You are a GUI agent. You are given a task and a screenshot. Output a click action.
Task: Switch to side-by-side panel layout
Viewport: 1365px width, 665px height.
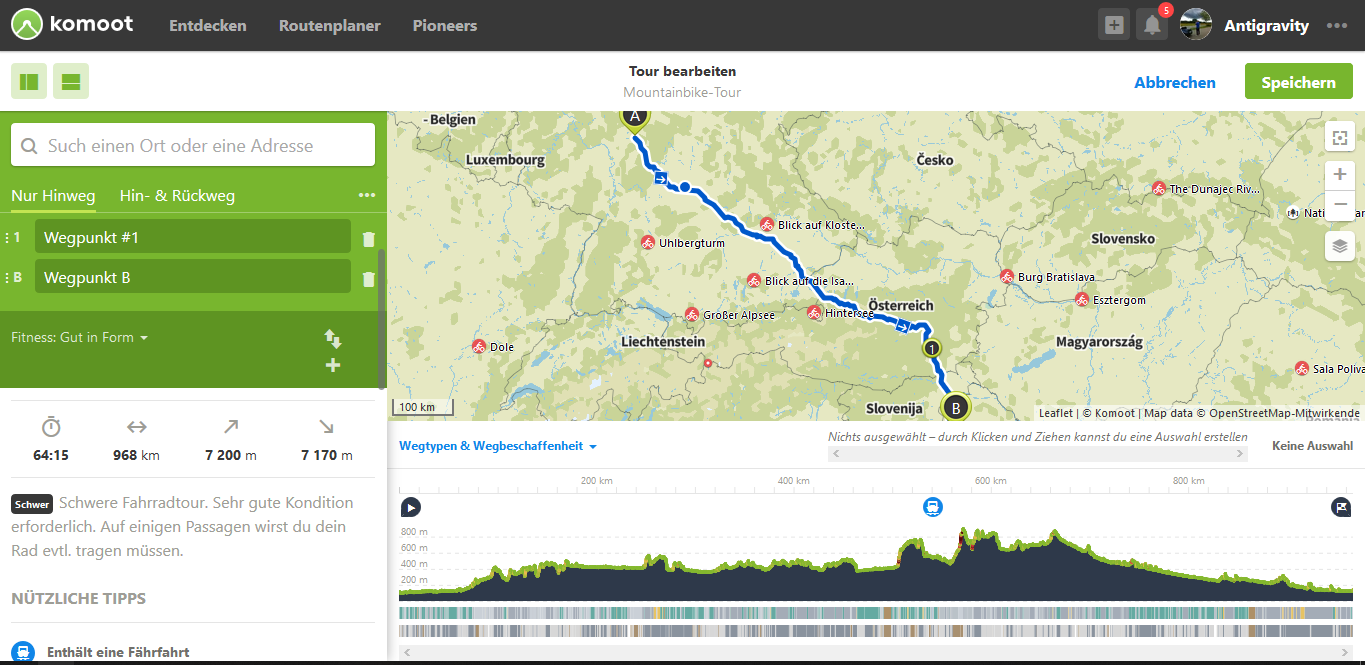[29, 82]
